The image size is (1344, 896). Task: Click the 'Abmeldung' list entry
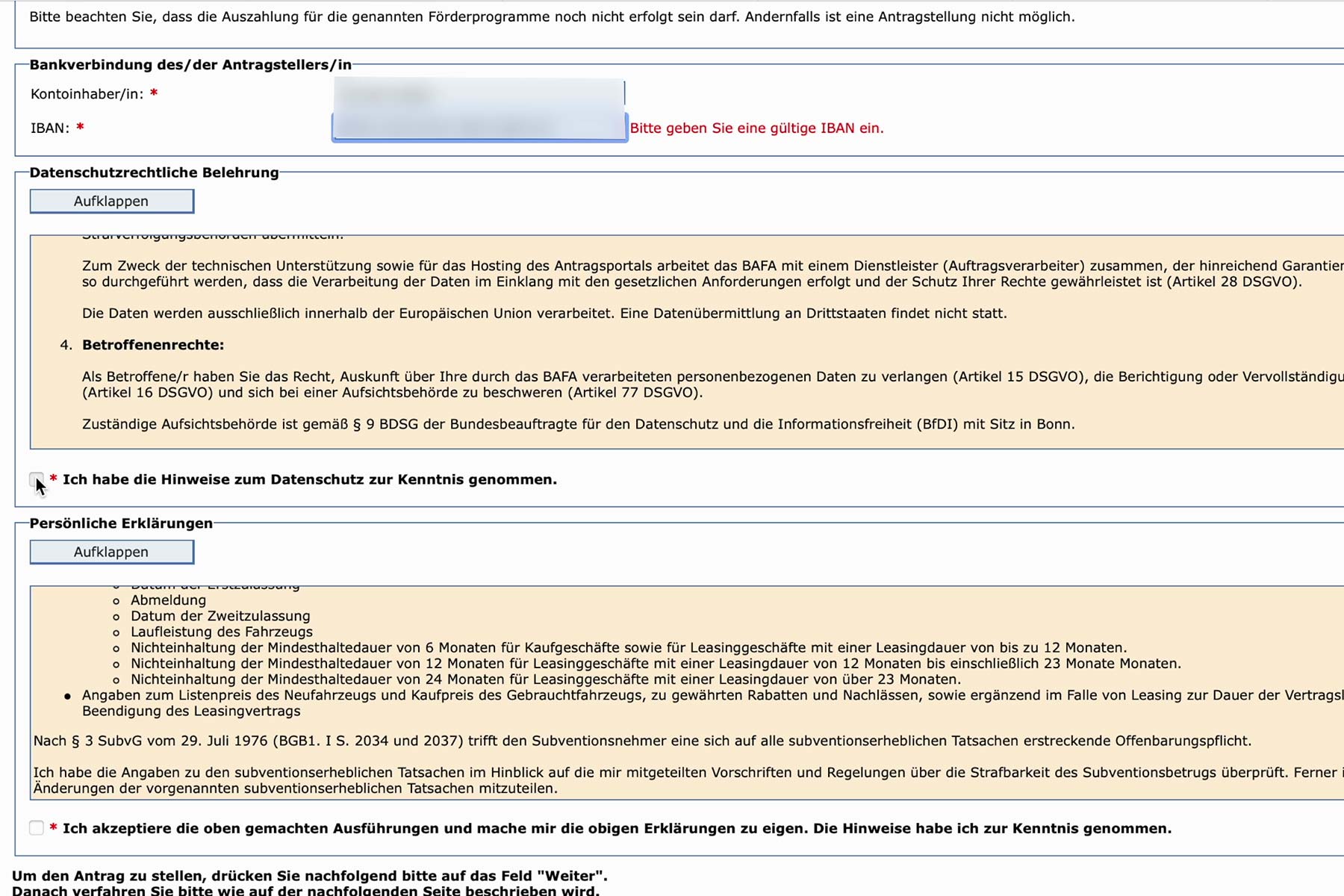point(168,600)
